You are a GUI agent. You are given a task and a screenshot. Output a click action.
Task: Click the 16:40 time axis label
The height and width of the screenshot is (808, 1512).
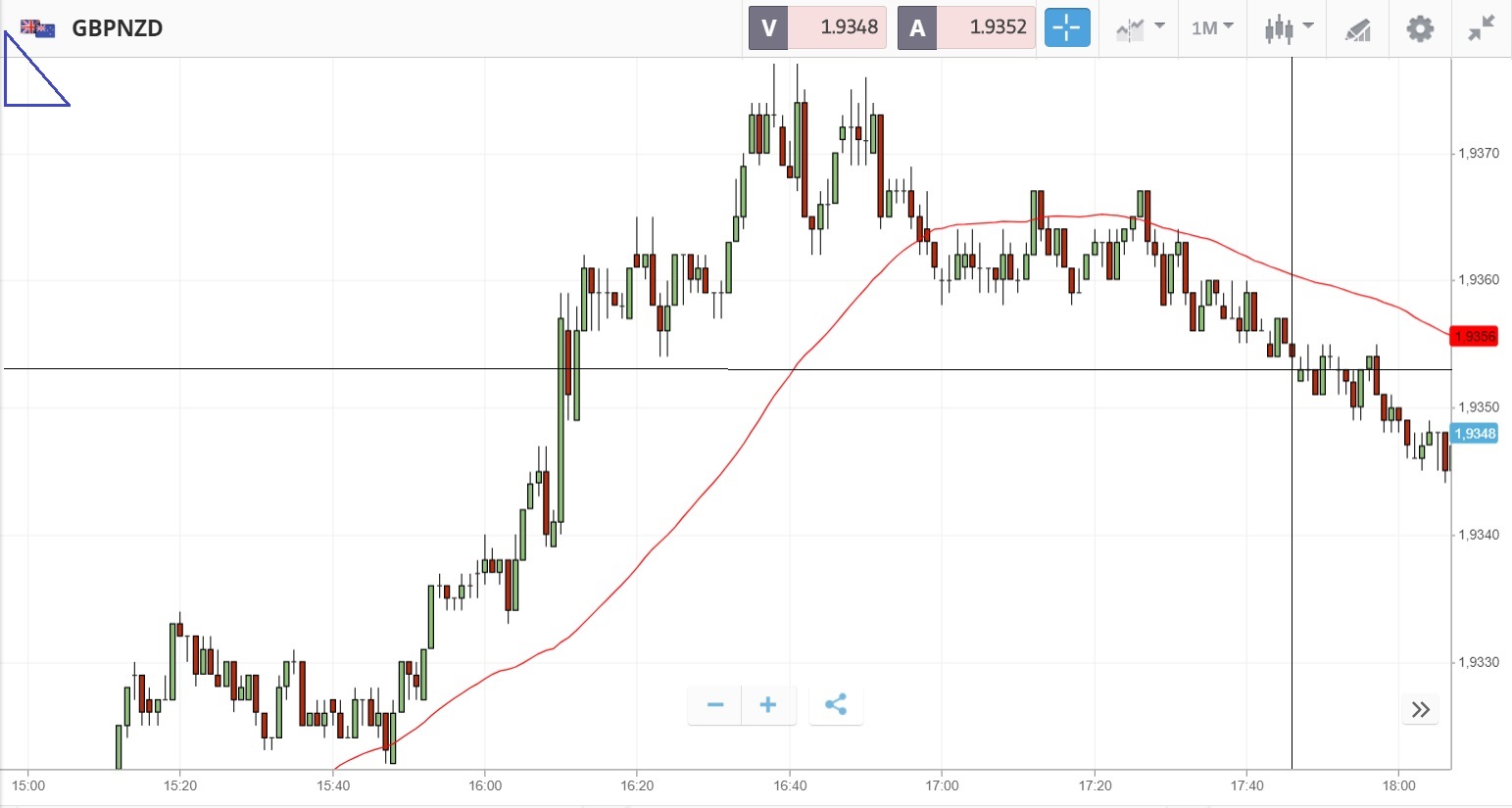pyautogui.click(x=790, y=785)
